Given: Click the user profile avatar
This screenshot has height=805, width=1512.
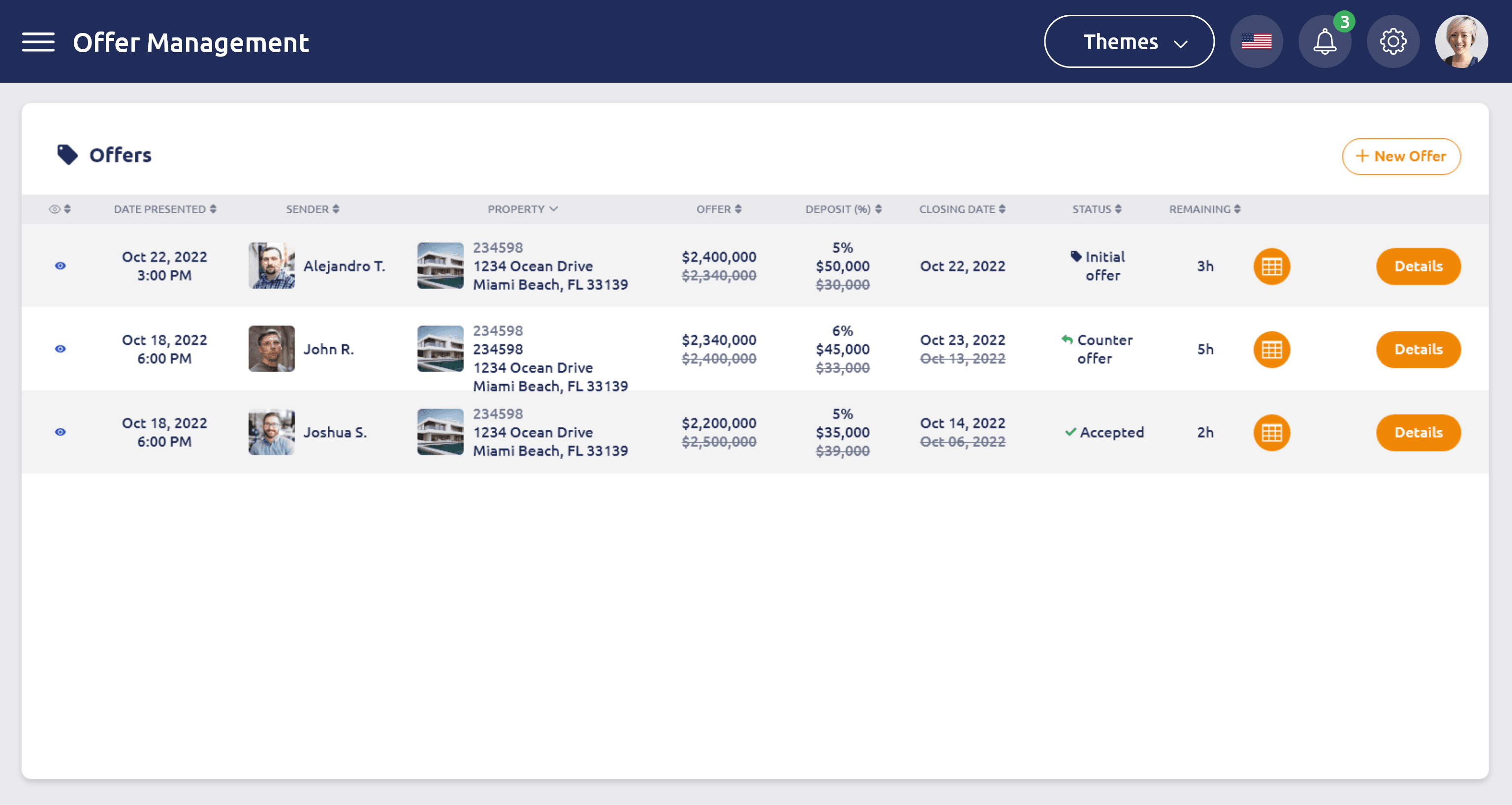Looking at the screenshot, I should (1461, 42).
